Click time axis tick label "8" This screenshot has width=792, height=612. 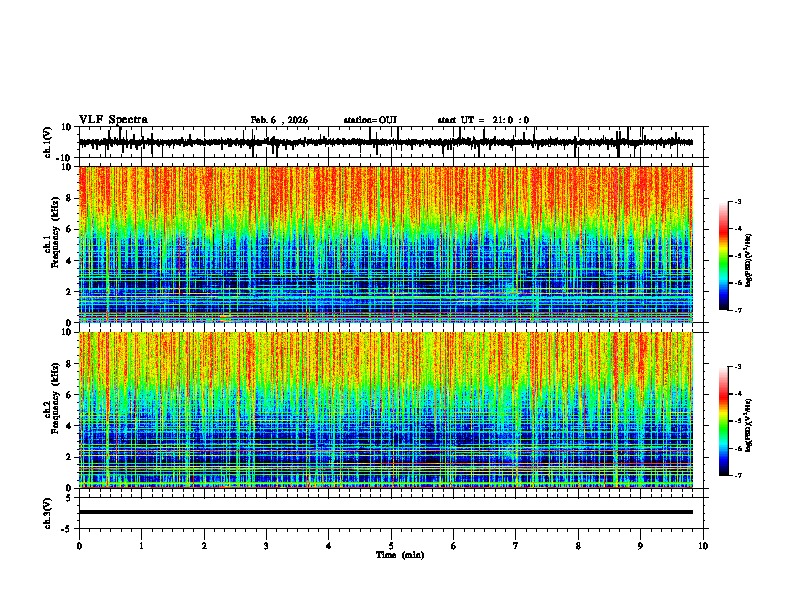pyautogui.click(x=578, y=546)
